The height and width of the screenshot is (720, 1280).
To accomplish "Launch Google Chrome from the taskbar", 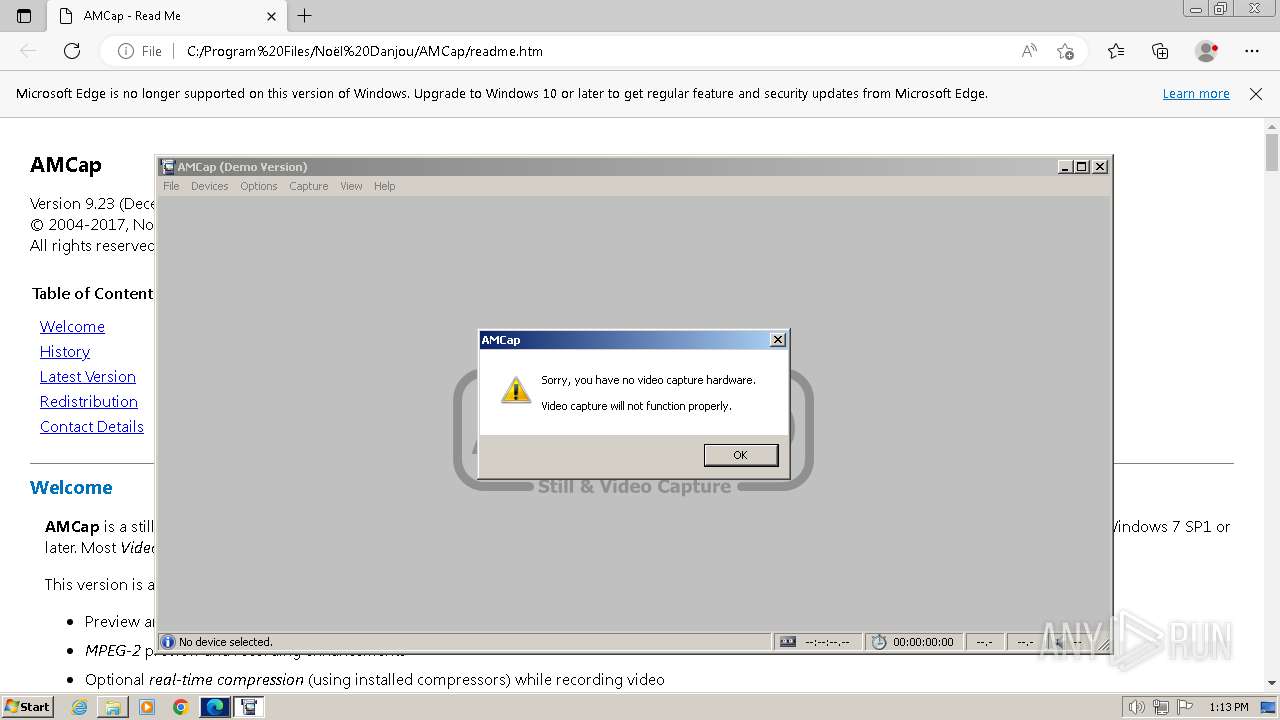I will click(x=180, y=707).
